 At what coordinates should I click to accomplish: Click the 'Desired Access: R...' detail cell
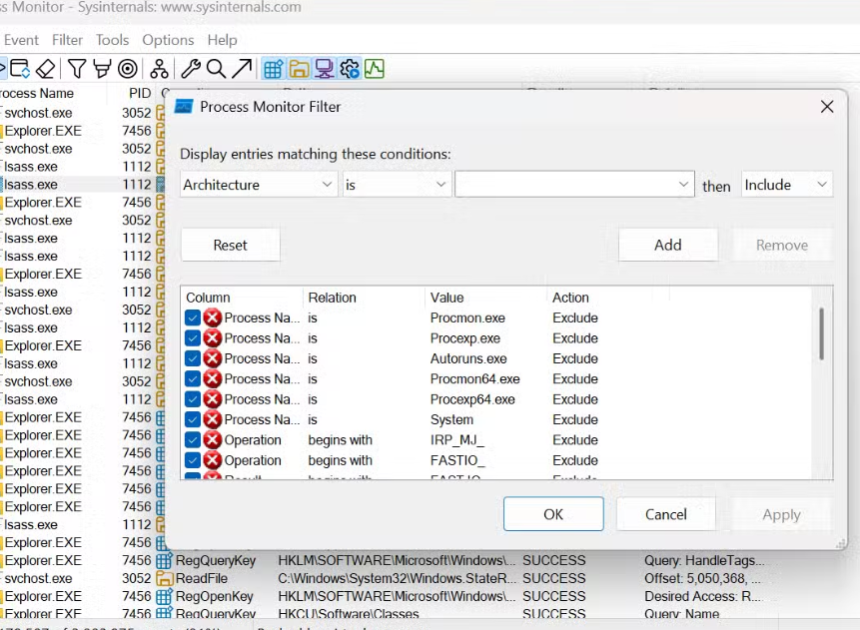point(704,597)
